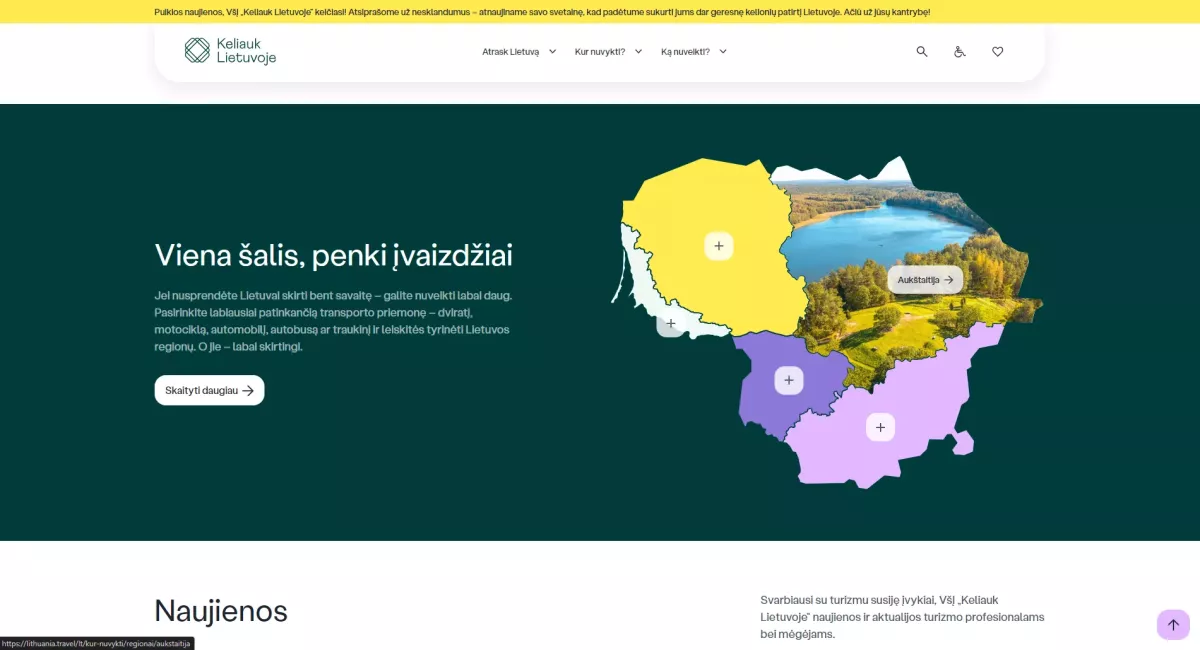This screenshot has width=1200, height=650.
Task: Click the Keliauk Lietuvoje logo
Action: pos(229,51)
